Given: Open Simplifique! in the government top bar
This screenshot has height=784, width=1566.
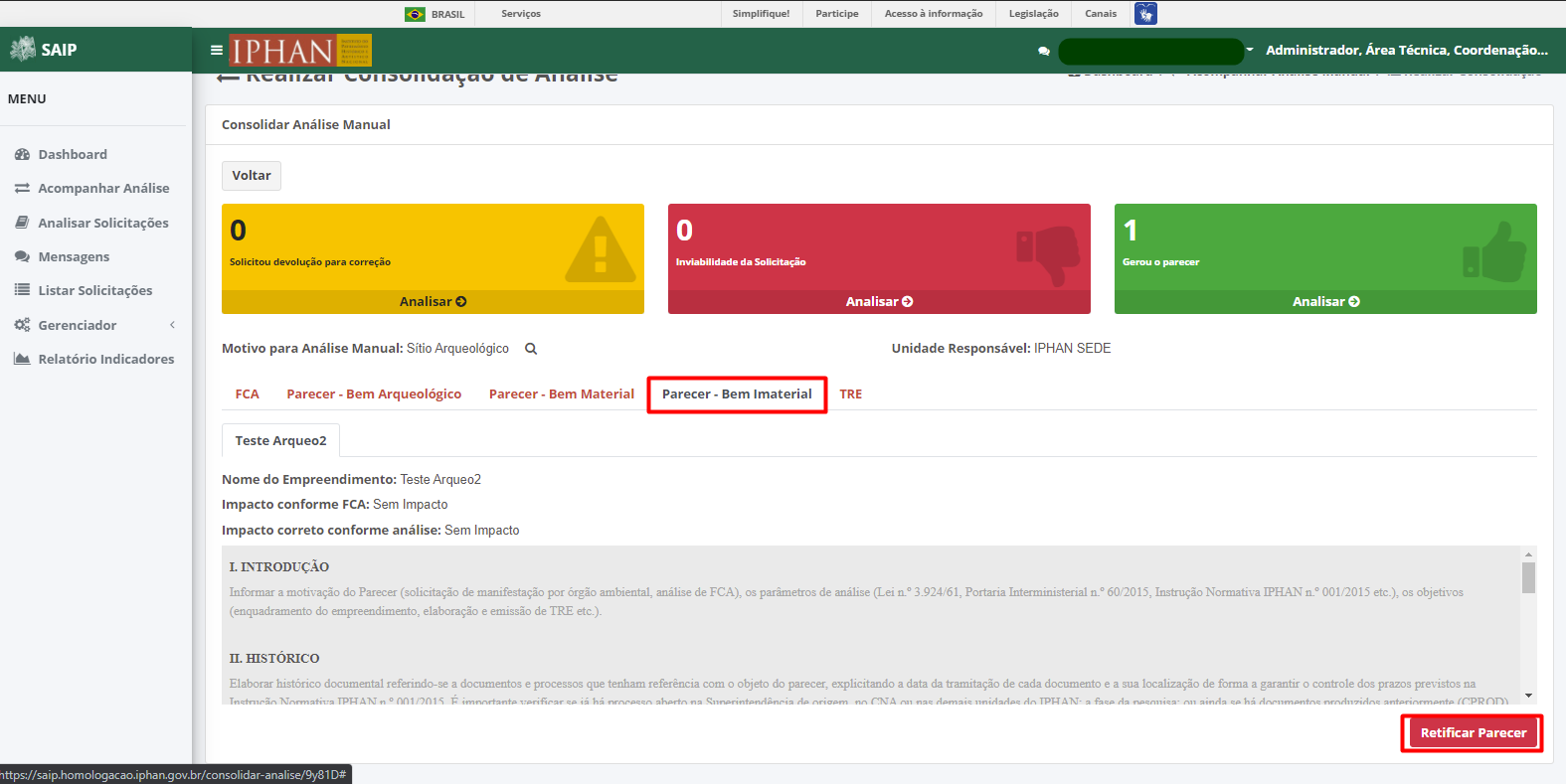Looking at the screenshot, I should [x=761, y=14].
